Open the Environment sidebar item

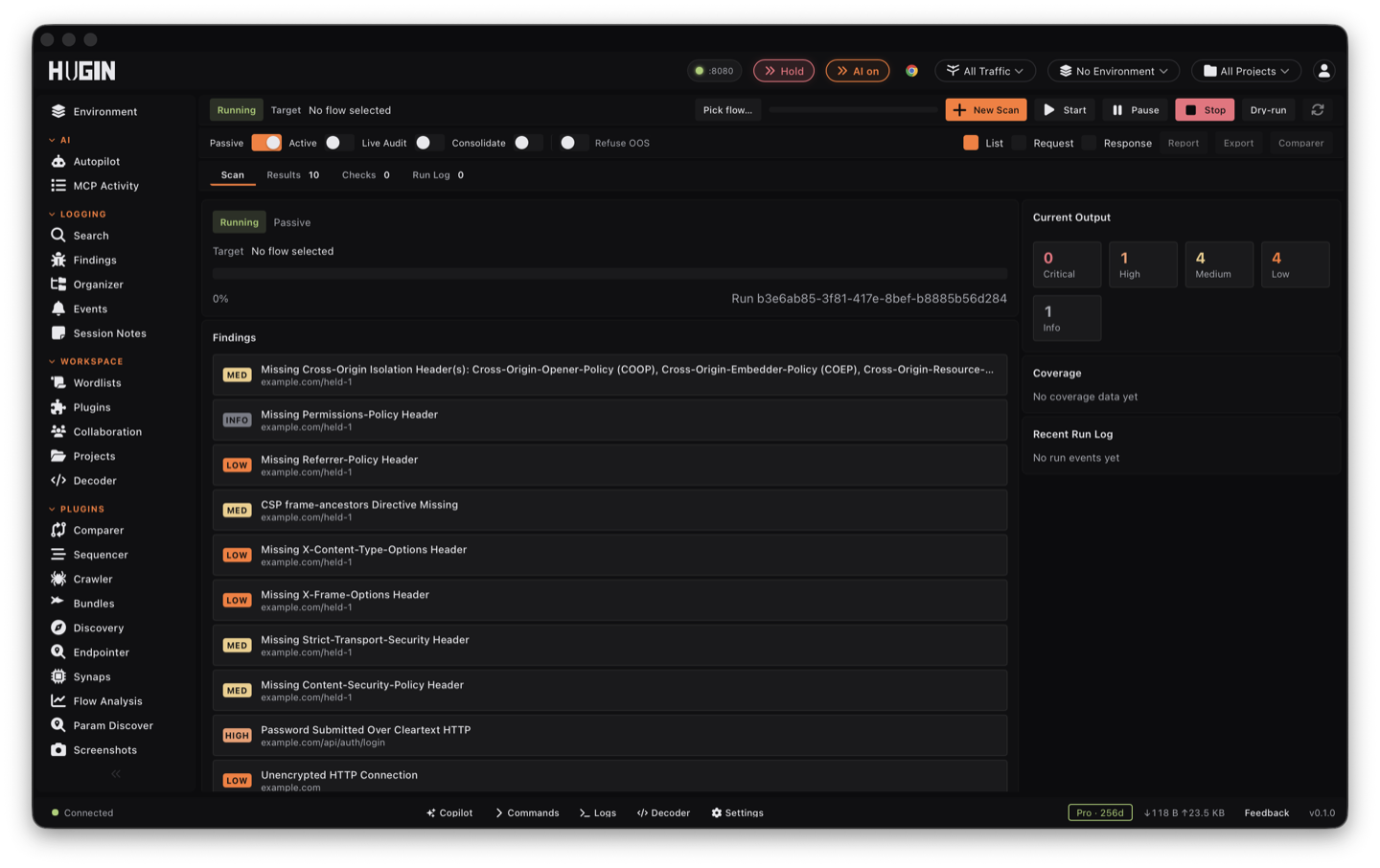click(94, 111)
